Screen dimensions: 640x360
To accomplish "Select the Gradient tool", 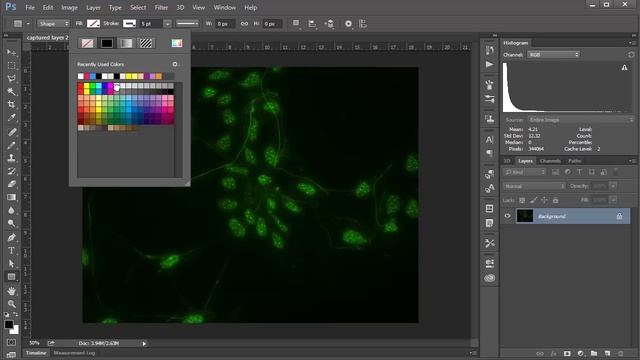I will (11, 197).
